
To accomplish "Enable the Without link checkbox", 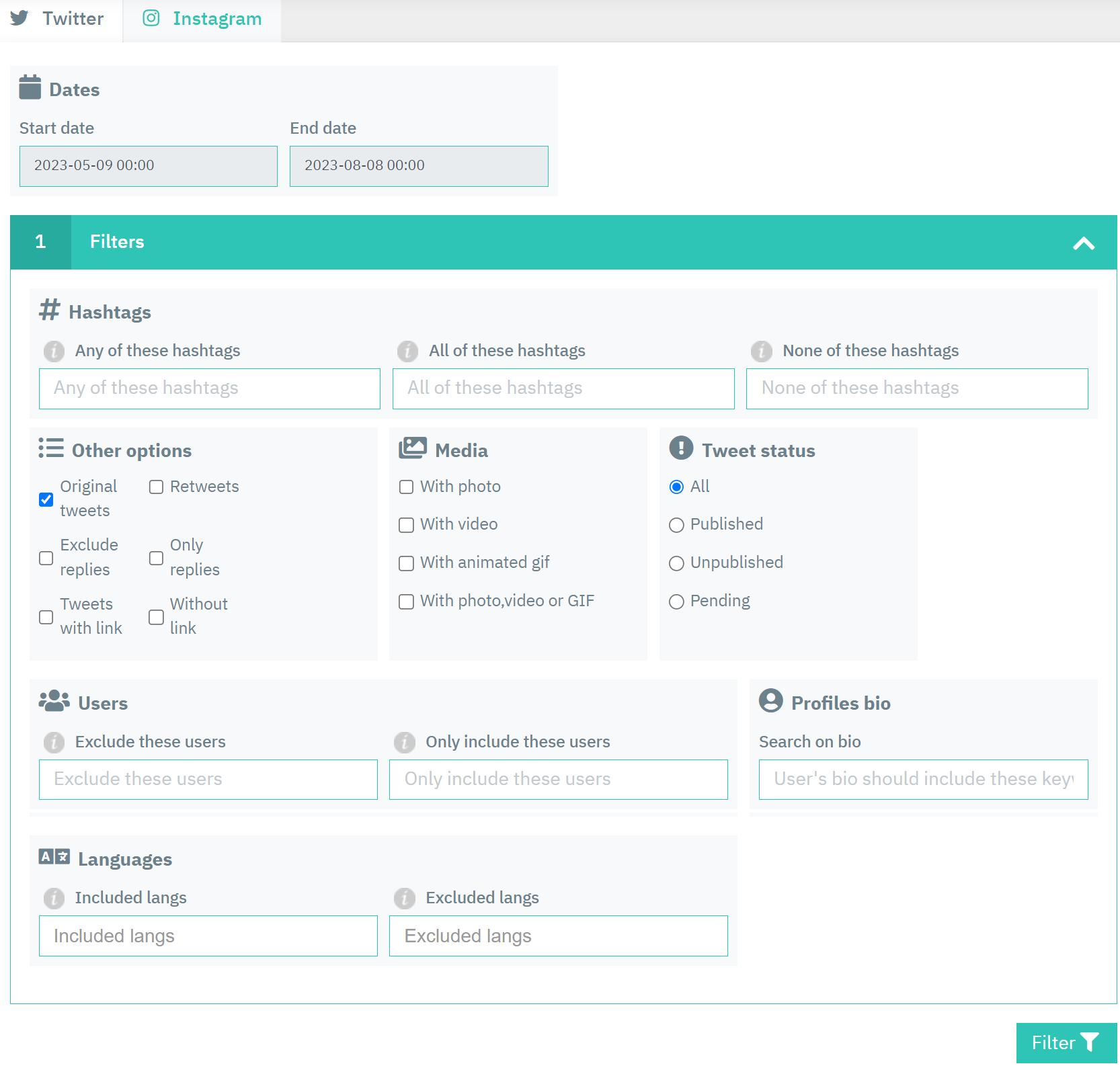I will [x=156, y=617].
